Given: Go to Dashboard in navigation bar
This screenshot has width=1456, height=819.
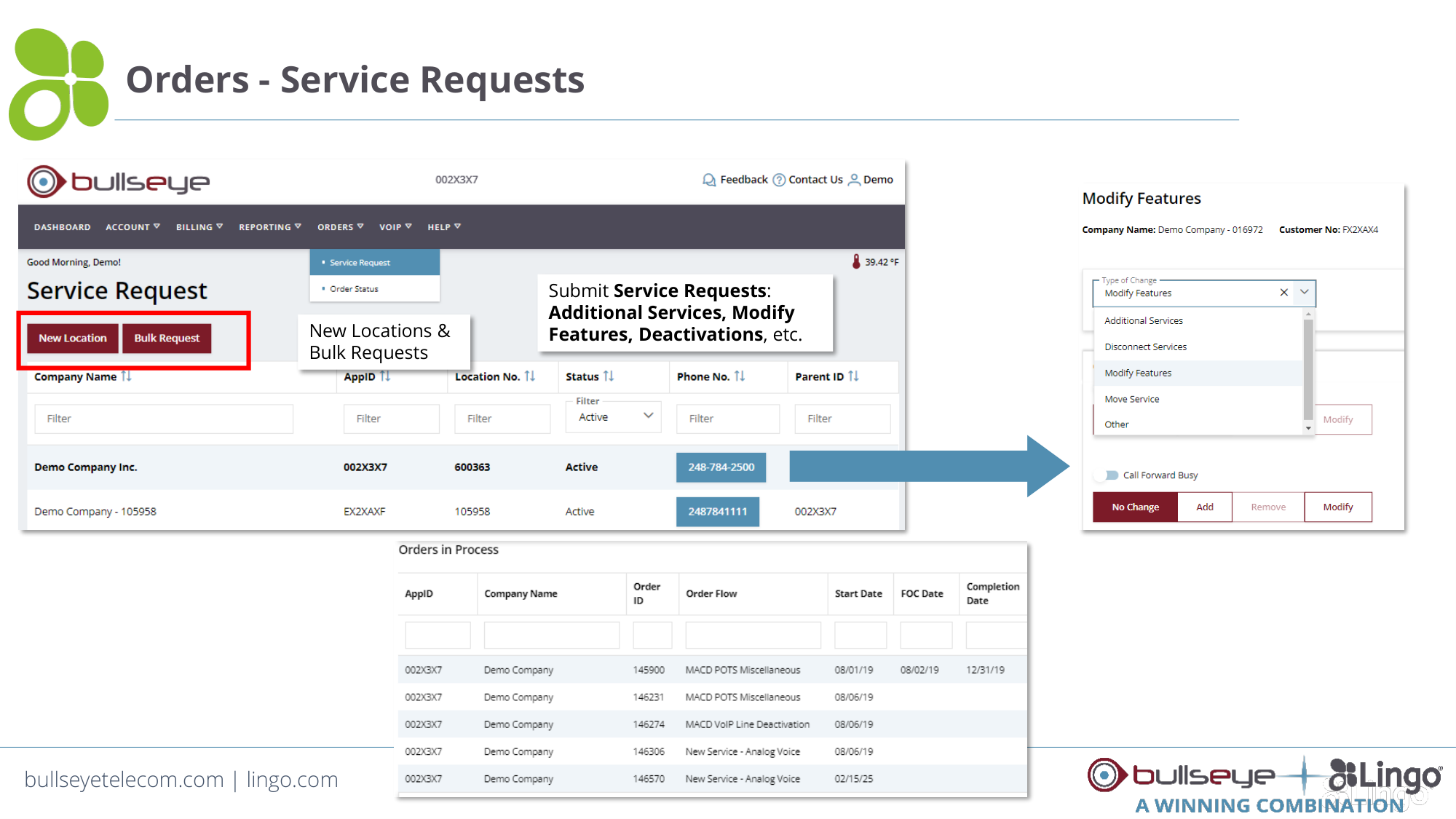Looking at the screenshot, I should [x=63, y=227].
